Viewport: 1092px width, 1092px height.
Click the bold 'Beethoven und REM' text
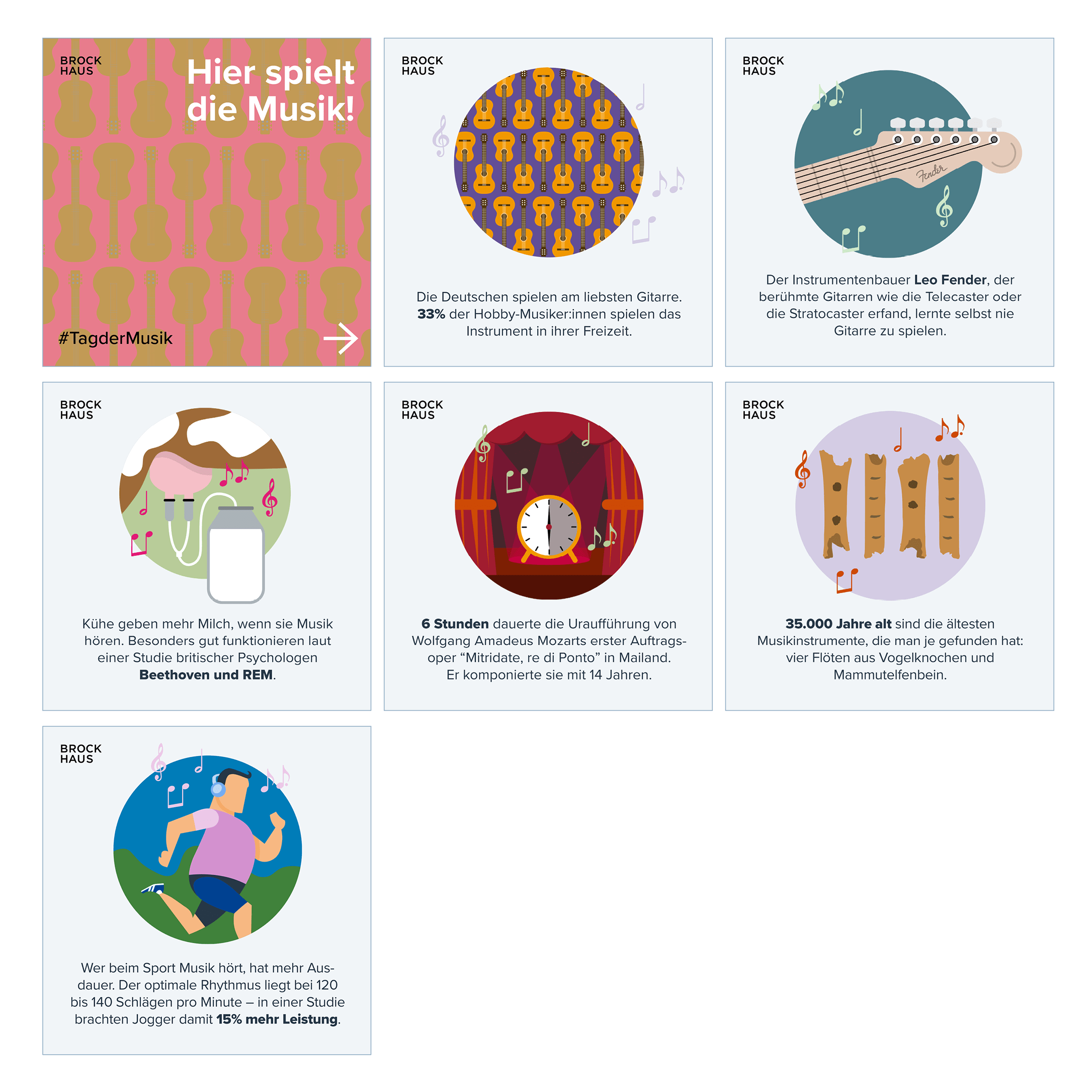tap(206, 675)
